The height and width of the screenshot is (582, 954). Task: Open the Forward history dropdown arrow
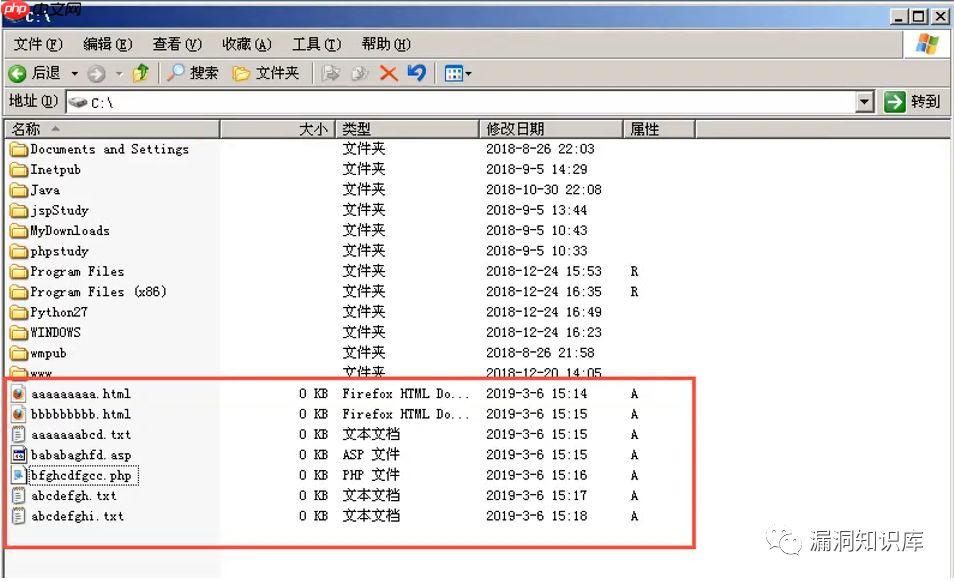[119, 74]
